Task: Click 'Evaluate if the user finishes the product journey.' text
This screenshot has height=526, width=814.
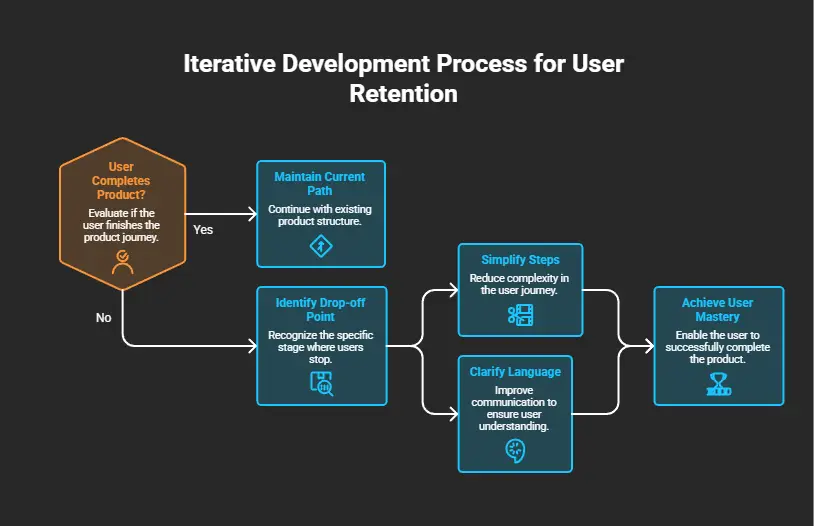Action: click(x=121, y=225)
